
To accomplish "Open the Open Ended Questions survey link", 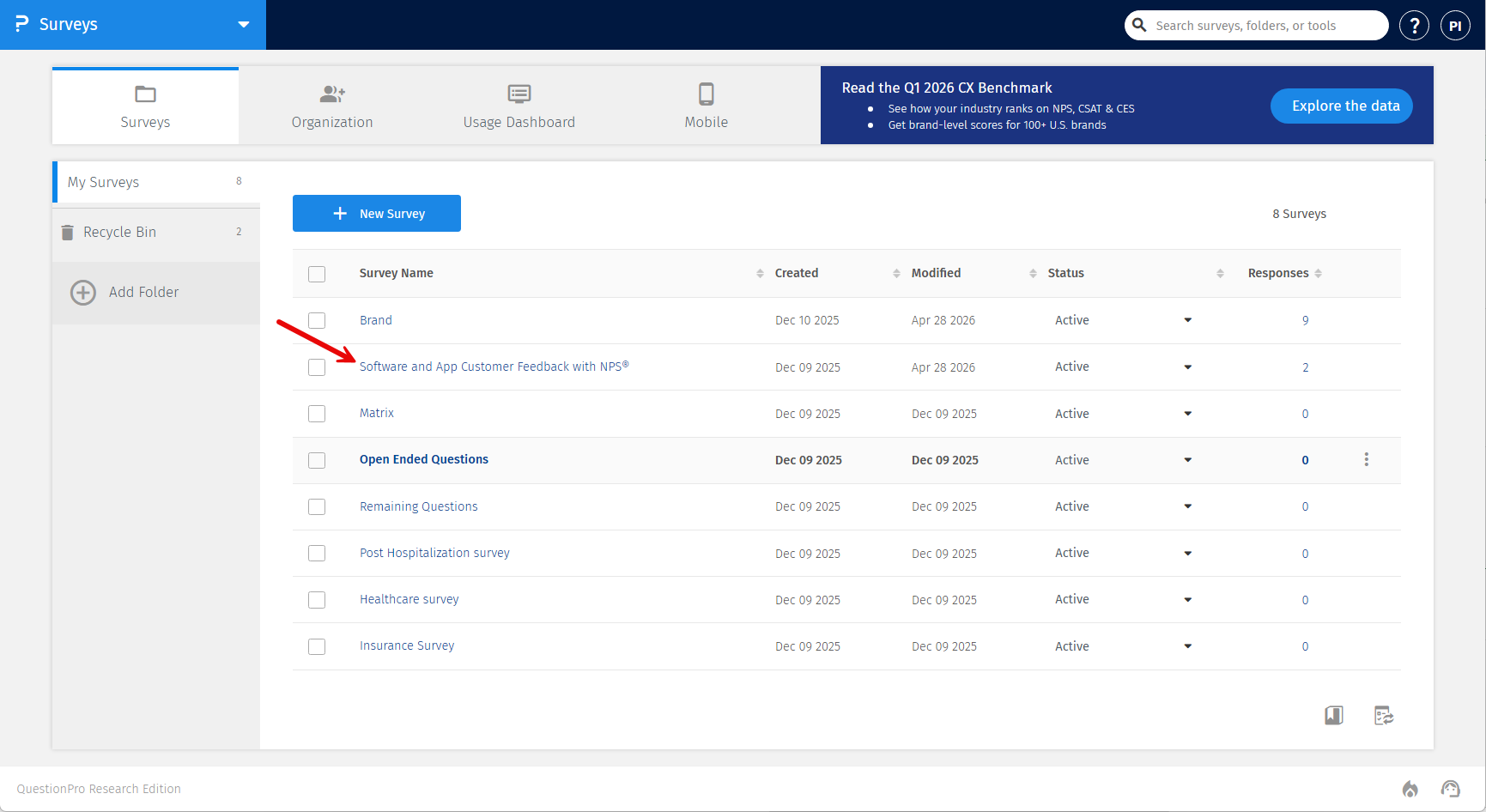I will pyautogui.click(x=424, y=459).
